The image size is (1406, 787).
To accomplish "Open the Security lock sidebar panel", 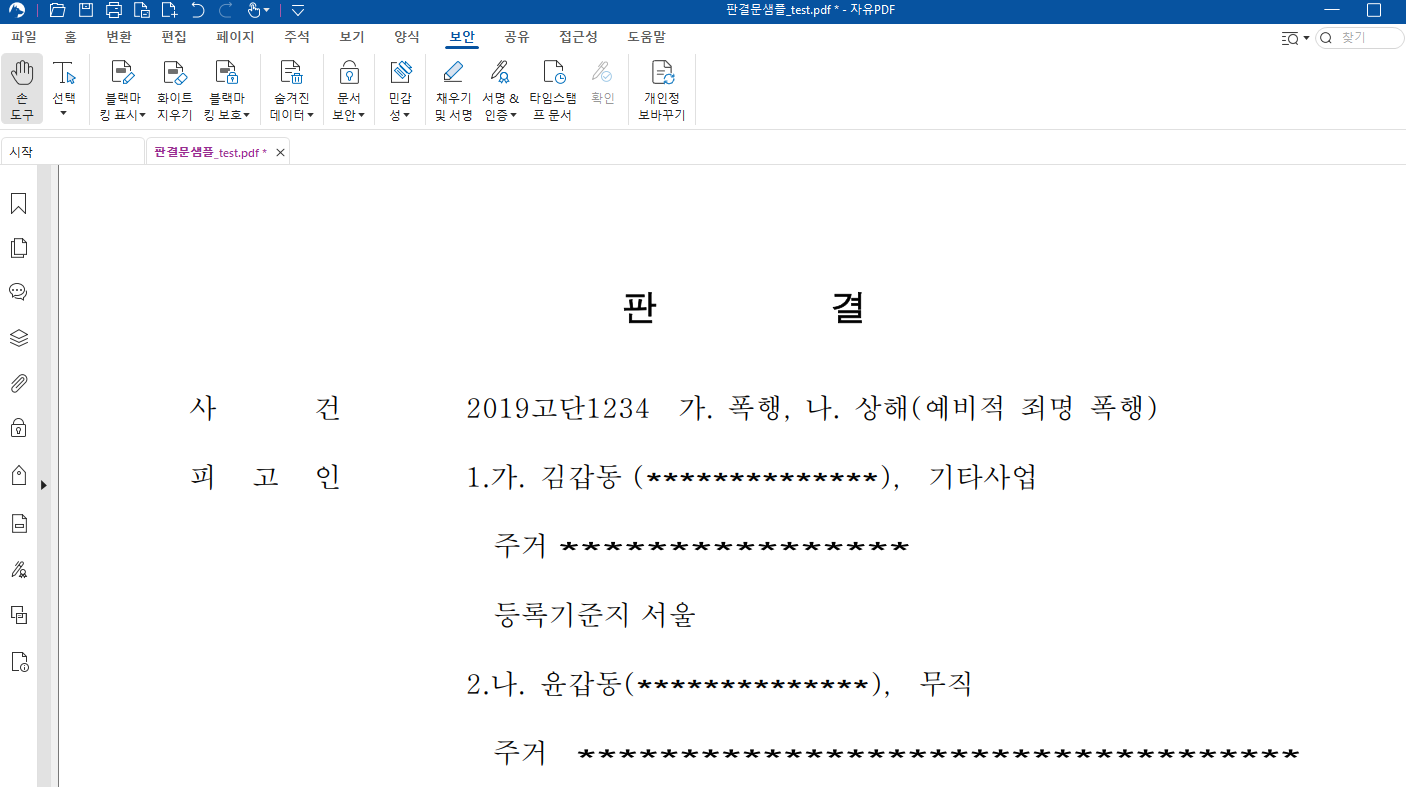I will click(x=18, y=428).
